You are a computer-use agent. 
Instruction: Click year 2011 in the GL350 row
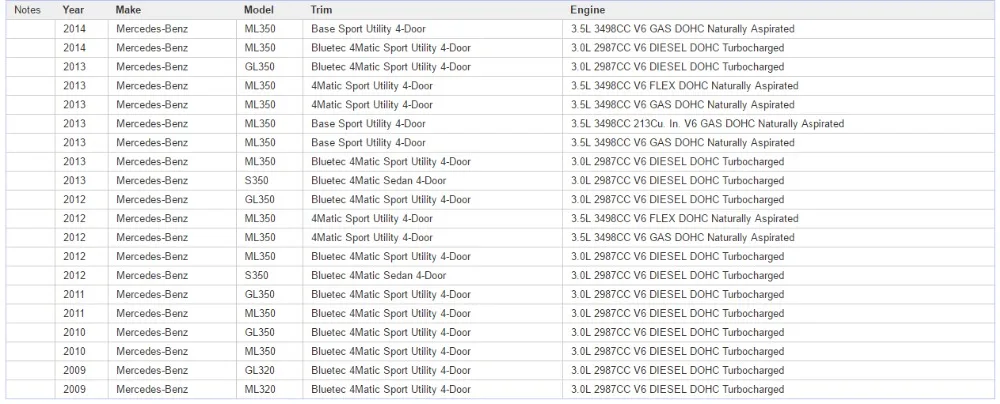point(74,295)
